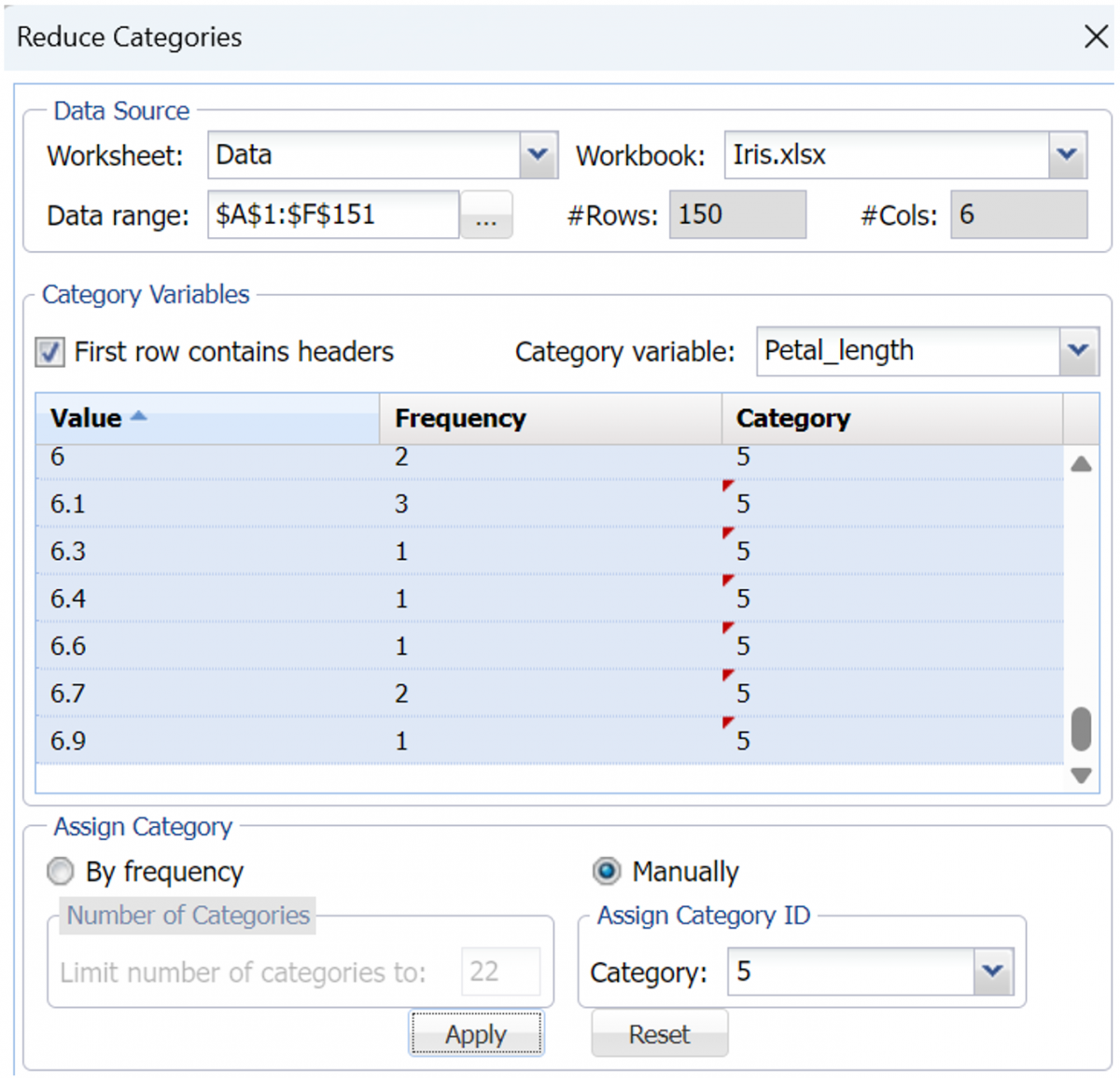This screenshot has height=1078, width=1120.
Task: Click the ellipsis button beside Data range
Action: pyautogui.click(x=486, y=215)
